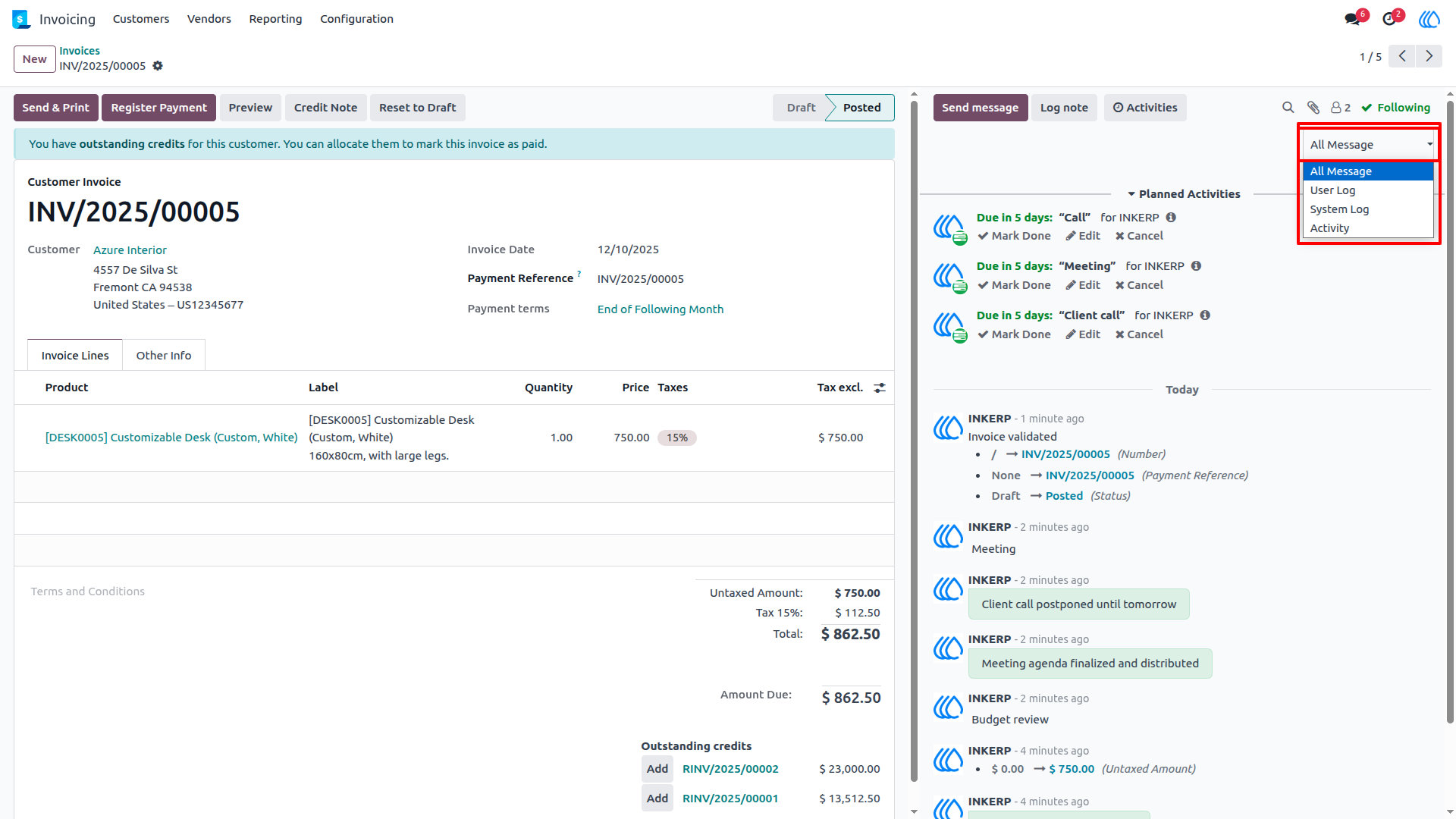Image resolution: width=1456 pixels, height=819 pixels.
Task: Show followers list icon
Action: [1341, 108]
